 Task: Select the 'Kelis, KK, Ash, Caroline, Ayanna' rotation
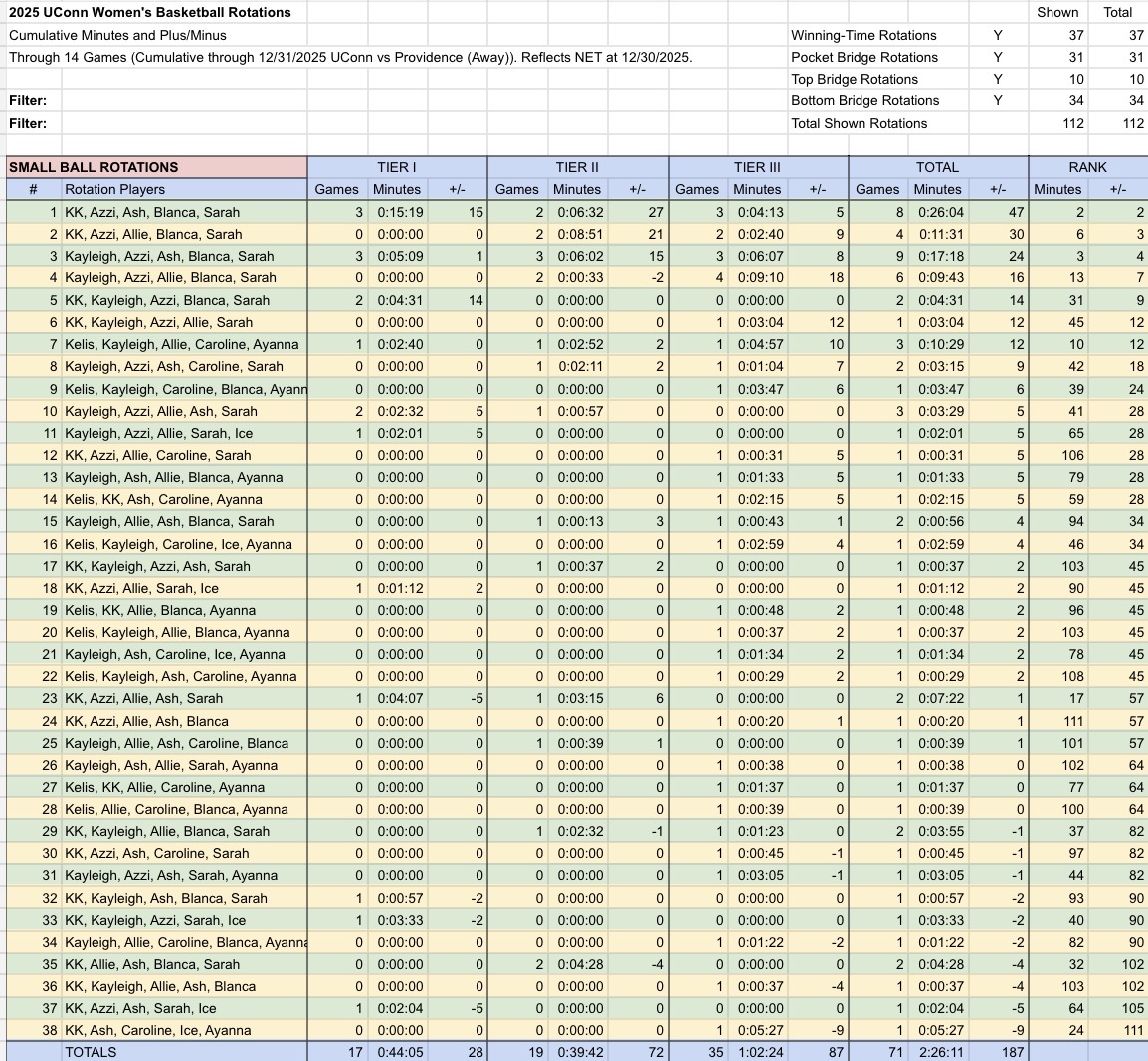(x=163, y=499)
